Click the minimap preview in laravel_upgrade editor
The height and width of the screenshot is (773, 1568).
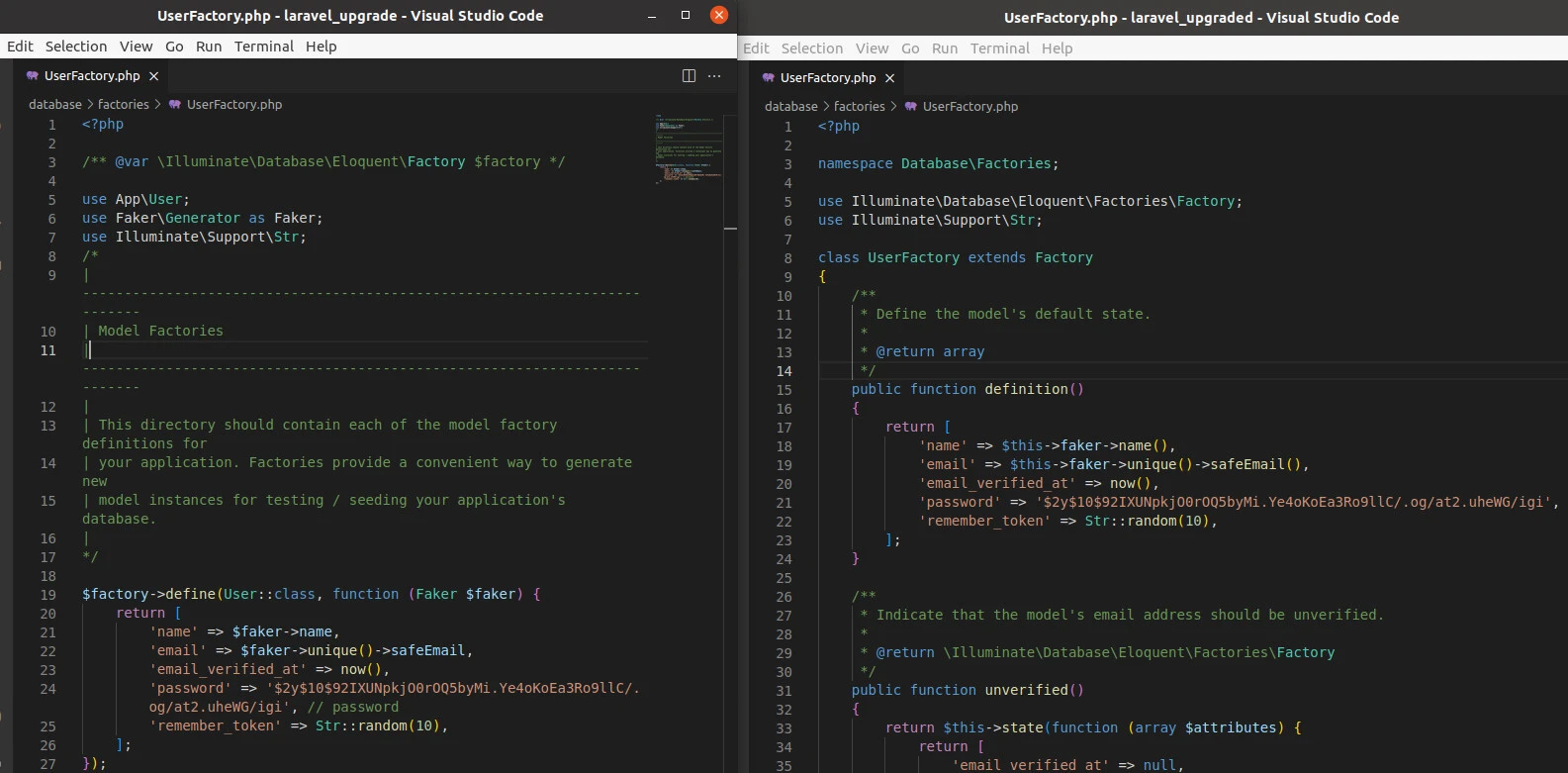pos(689,148)
